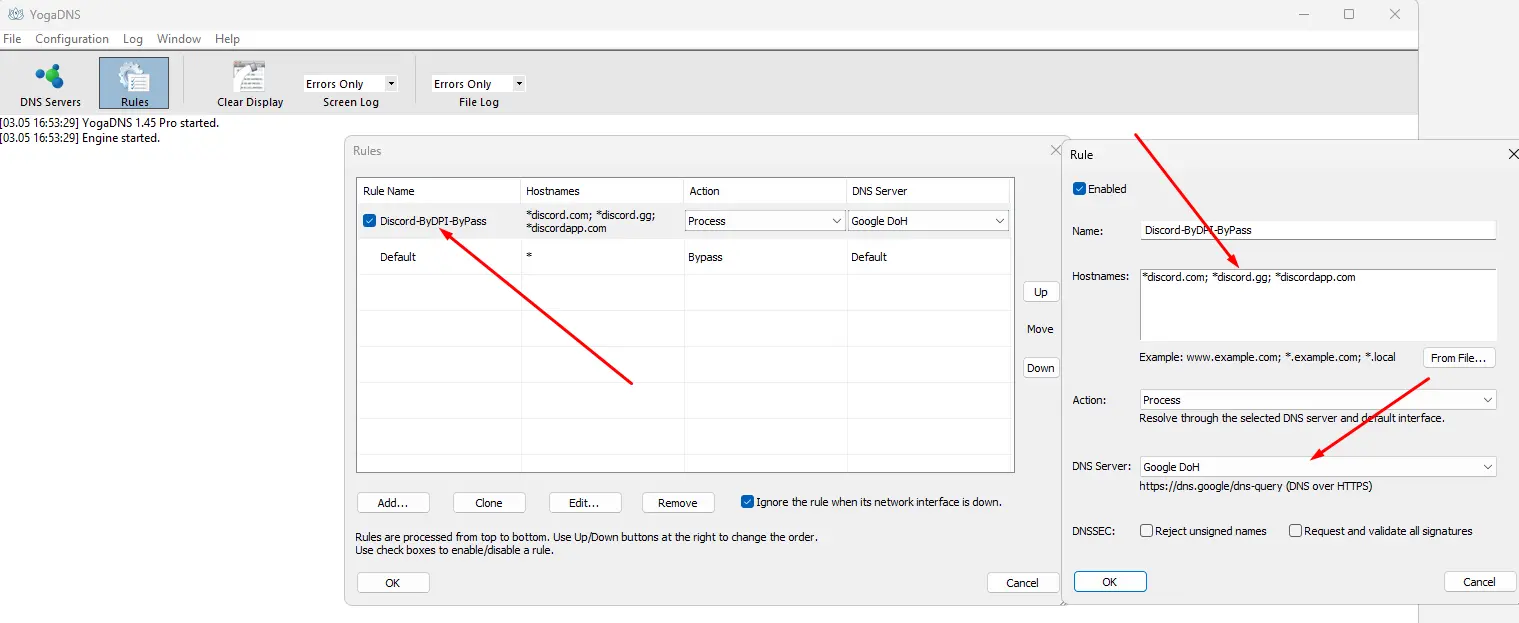Click the Edit... button
Viewport: 1519px width, 623px height.
click(x=585, y=503)
